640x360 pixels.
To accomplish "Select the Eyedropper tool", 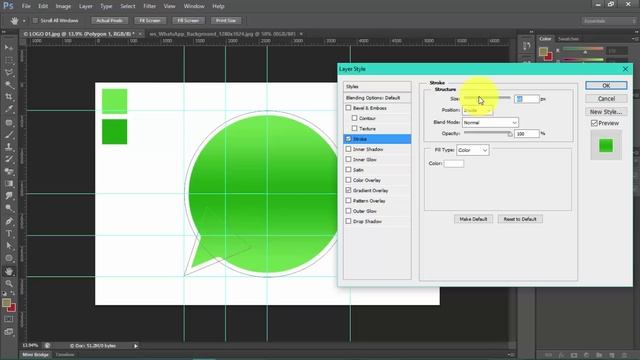I will click(9, 109).
